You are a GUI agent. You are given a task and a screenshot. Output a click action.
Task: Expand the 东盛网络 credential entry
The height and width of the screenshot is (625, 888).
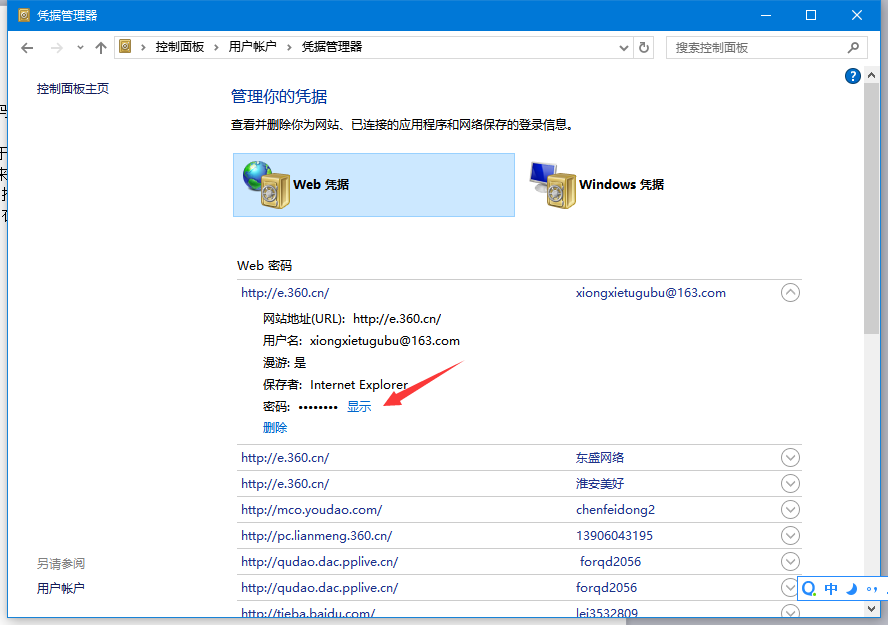790,457
